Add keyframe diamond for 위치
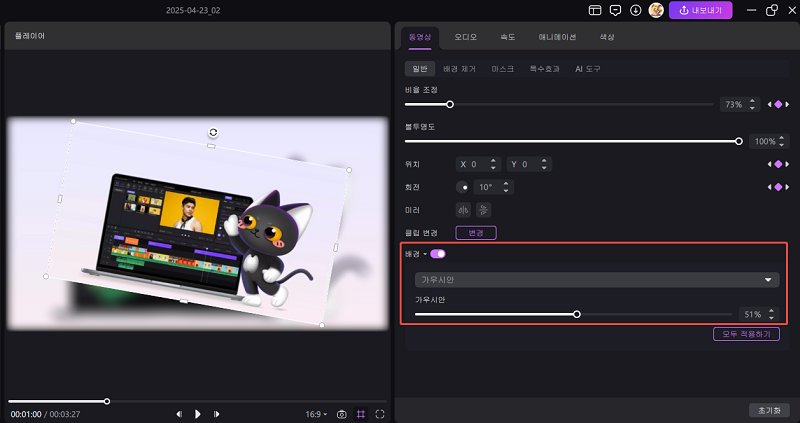 pyautogui.click(x=778, y=164)
